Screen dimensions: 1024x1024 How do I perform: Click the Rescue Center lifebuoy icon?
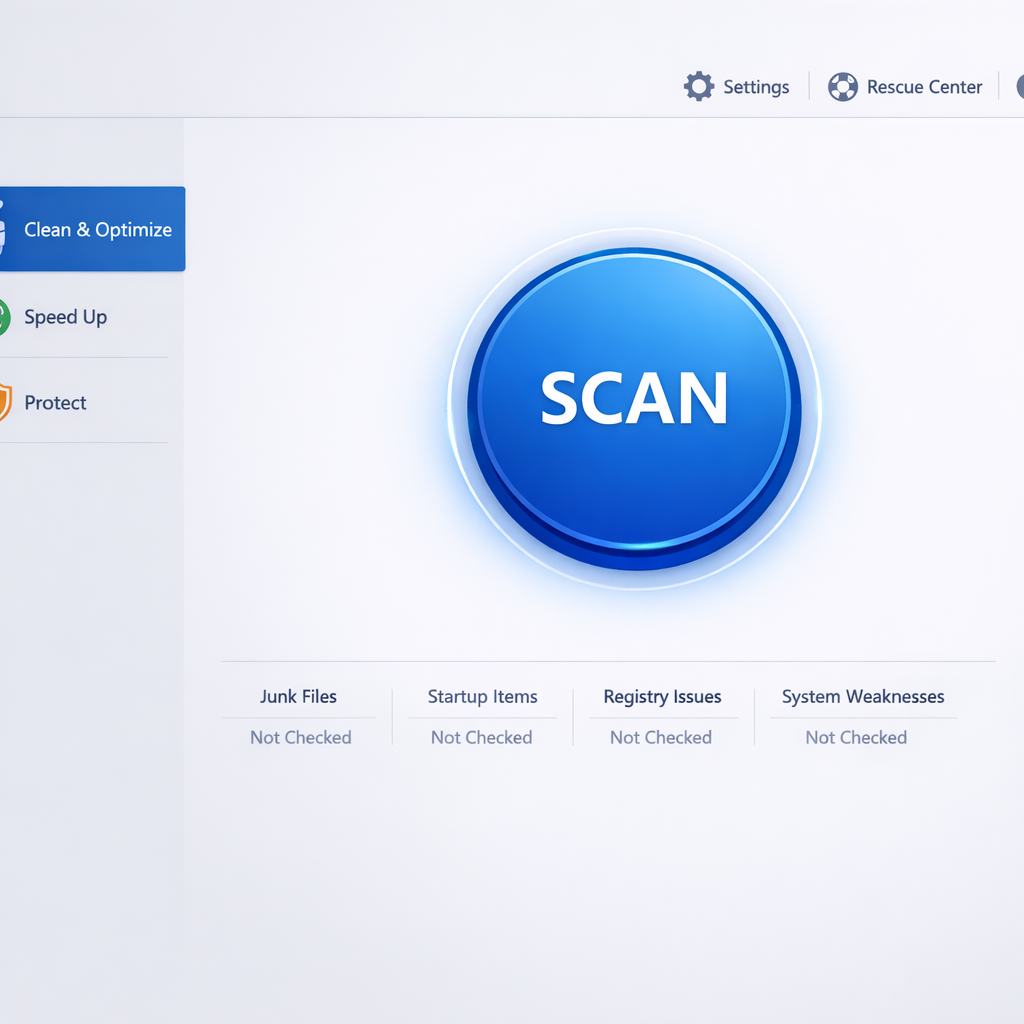coord(842,87)
